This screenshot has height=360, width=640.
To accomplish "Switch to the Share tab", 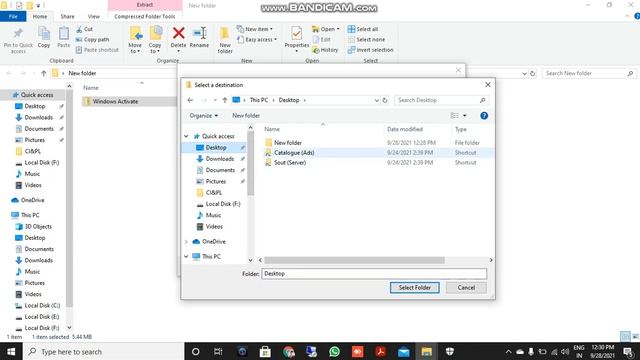I will pyautogui.click(x=67, y=16).
